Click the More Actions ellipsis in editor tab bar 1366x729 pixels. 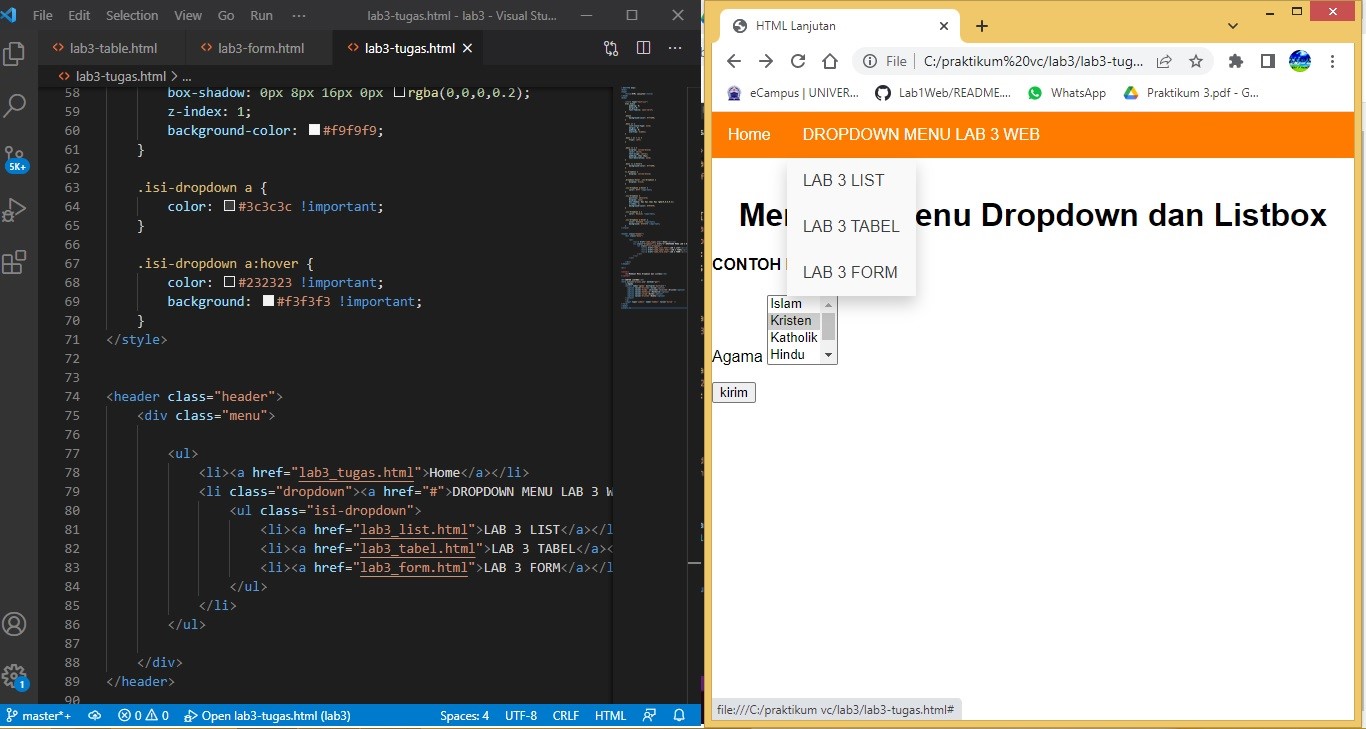point(675,47)
